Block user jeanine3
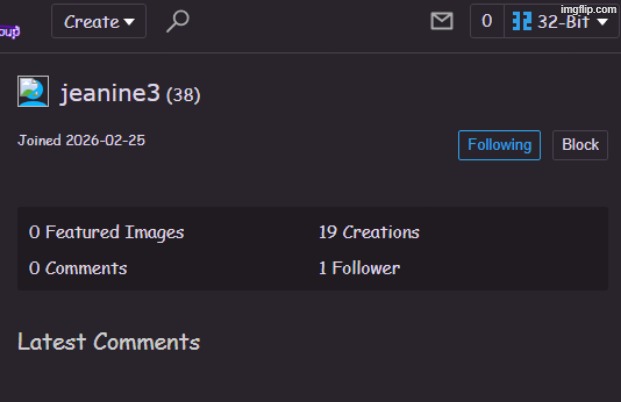 click(x=580, y=144)
